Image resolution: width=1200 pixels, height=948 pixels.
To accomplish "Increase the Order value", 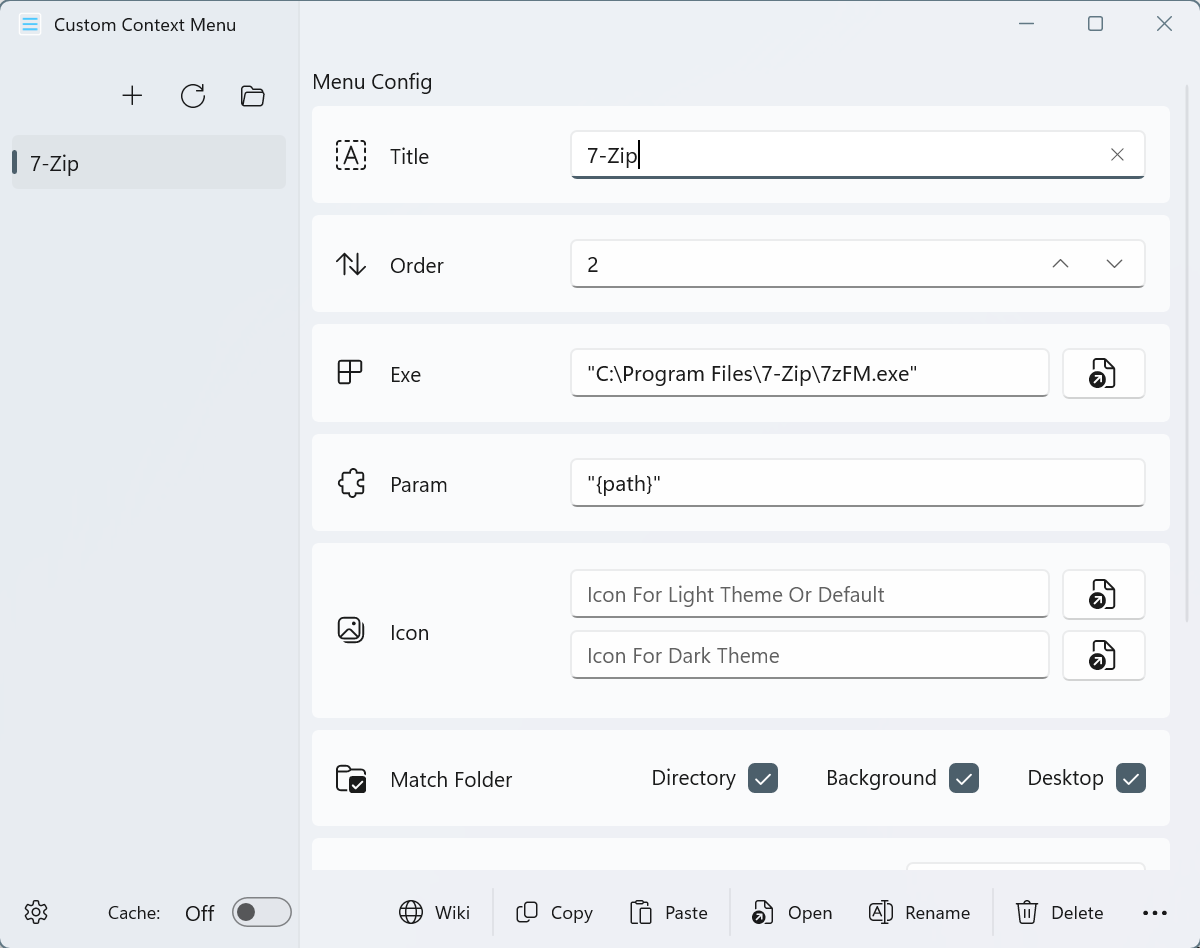I will click(1059, 263).
